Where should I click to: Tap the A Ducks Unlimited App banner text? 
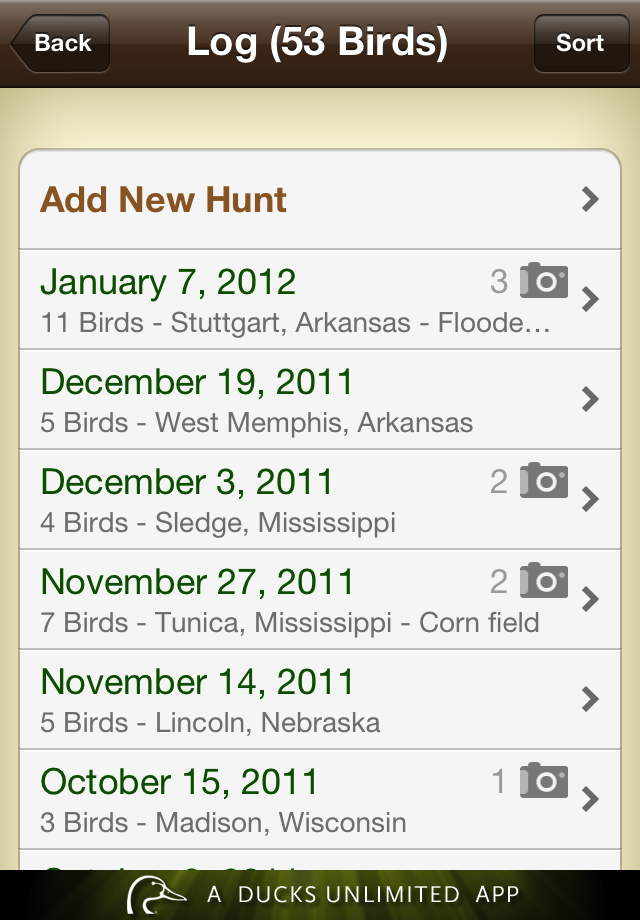pyautogui.click(x=363, y=894)
